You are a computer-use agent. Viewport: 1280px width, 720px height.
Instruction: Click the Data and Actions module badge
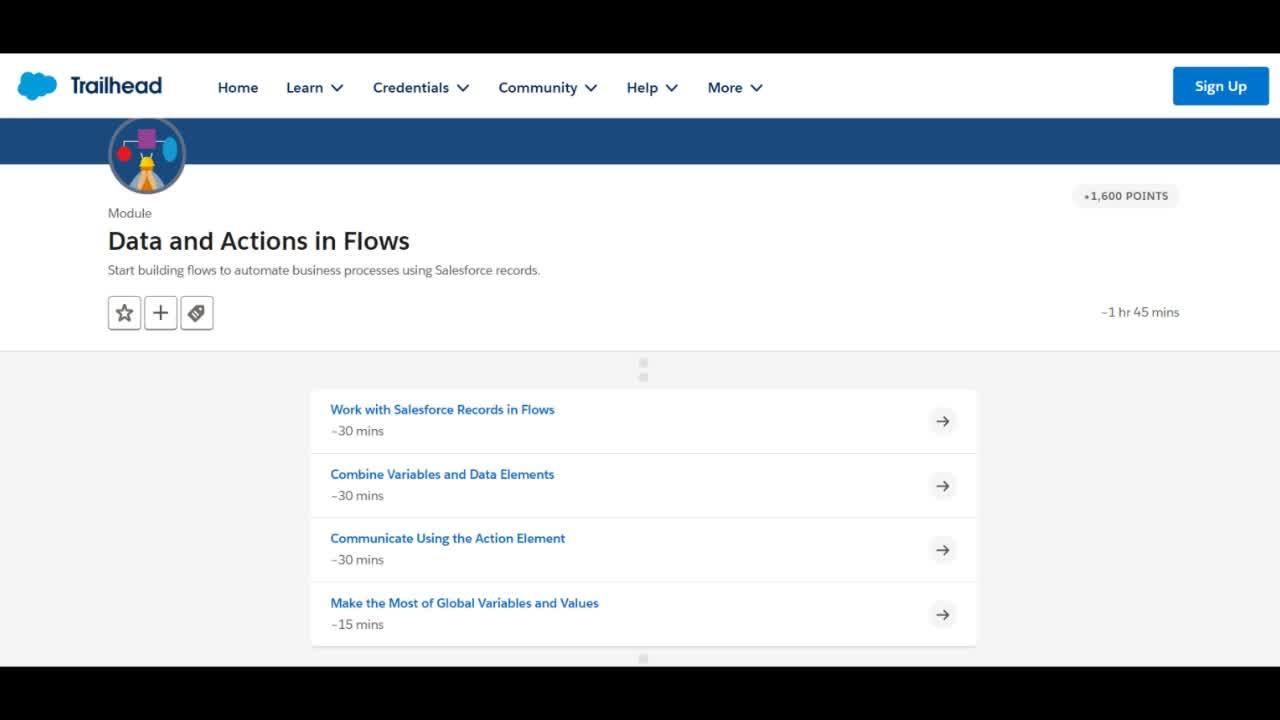[147, 156]
